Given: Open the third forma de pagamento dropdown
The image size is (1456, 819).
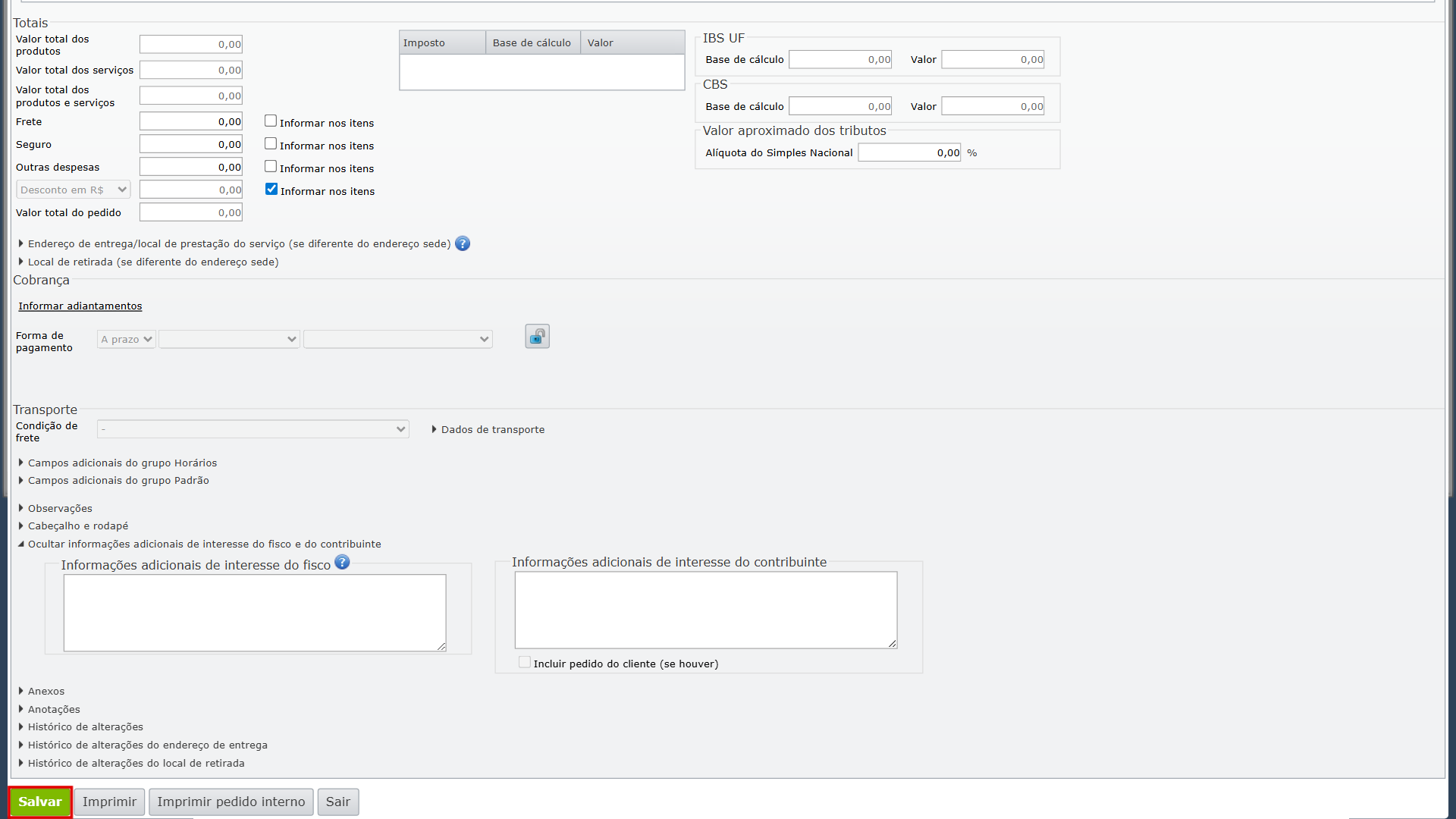Looking at the screenshot, I should pos(398,339).
